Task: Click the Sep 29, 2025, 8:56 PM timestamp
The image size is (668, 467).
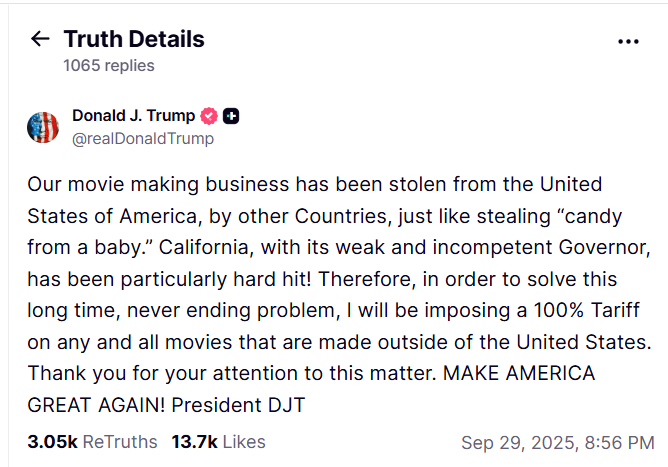Action: click(558, 443)
